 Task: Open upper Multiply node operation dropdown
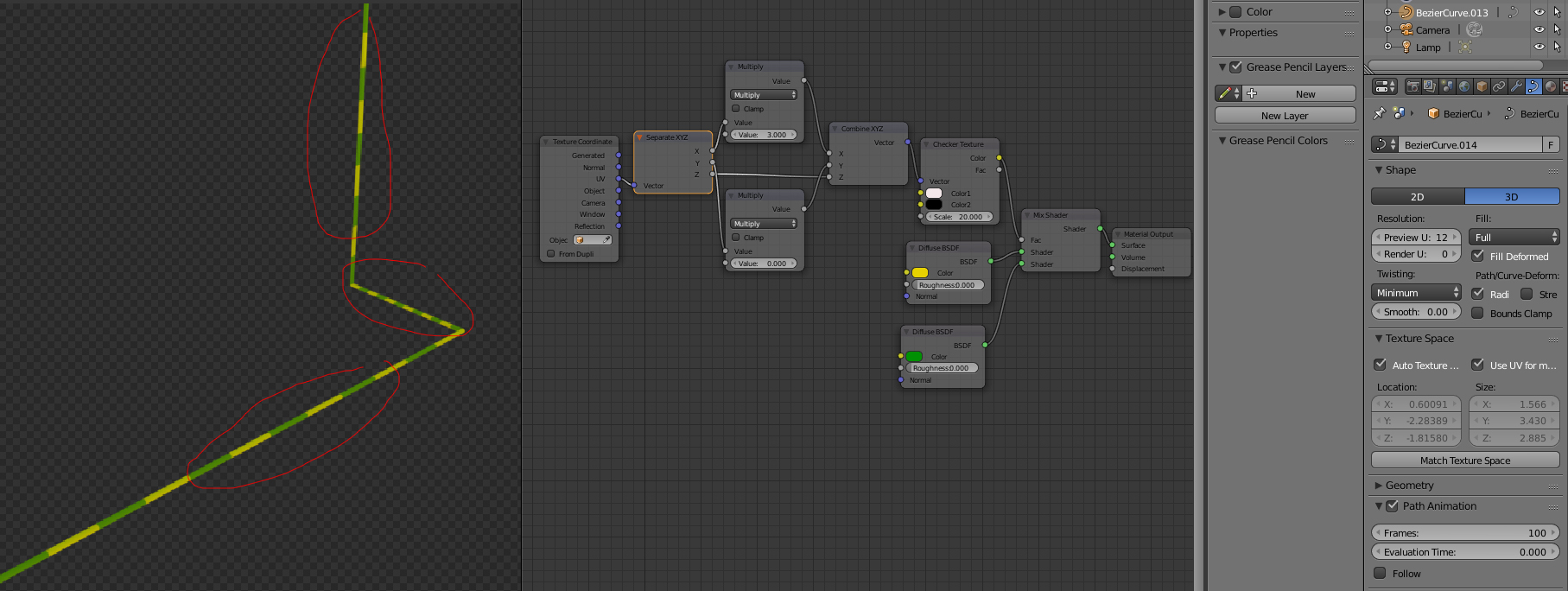pos(764,95)
